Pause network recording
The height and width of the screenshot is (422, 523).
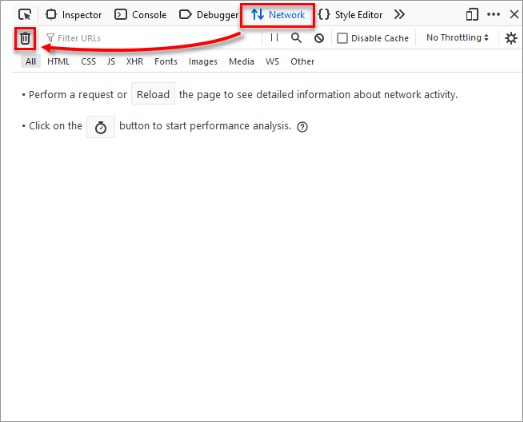275,38
